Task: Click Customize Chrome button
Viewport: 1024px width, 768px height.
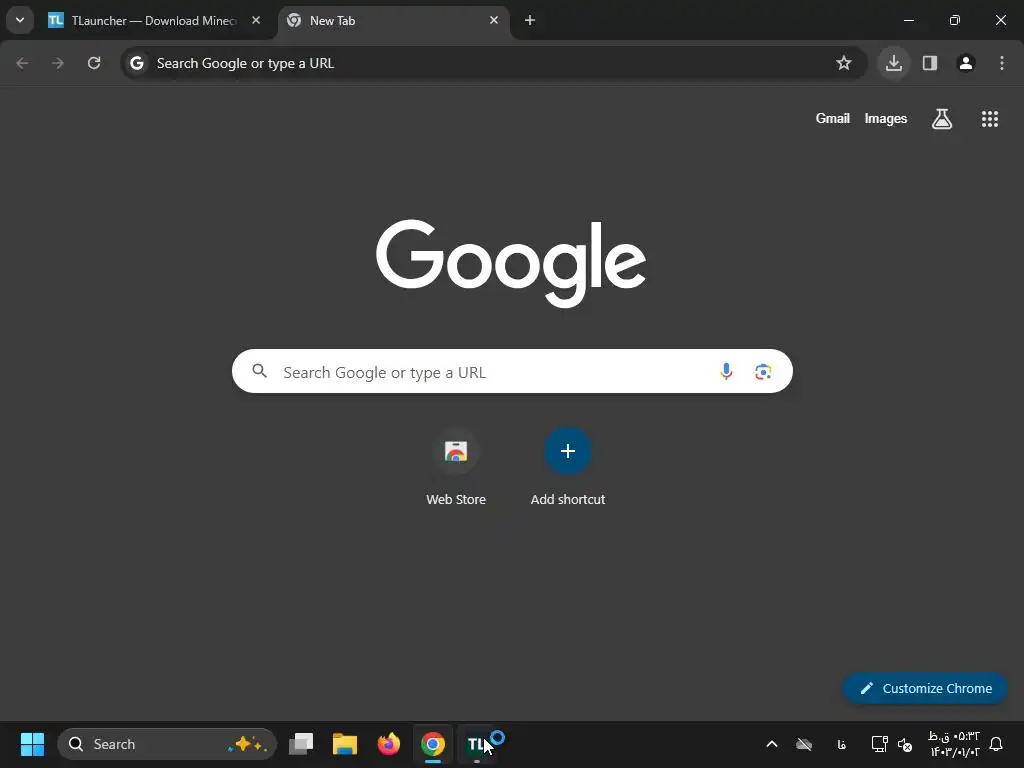Action: click(x=925, y=688)
